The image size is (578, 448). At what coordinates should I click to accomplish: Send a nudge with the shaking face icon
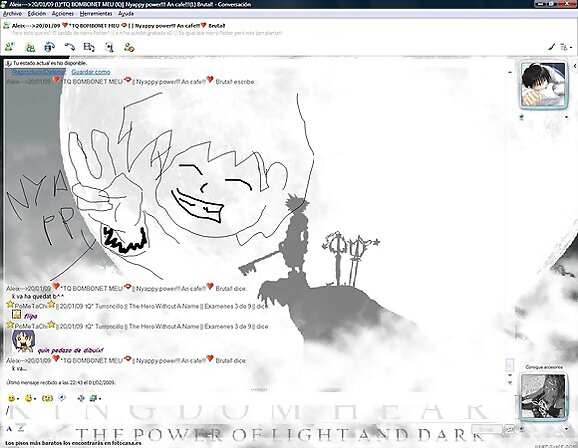click(48, 398)
